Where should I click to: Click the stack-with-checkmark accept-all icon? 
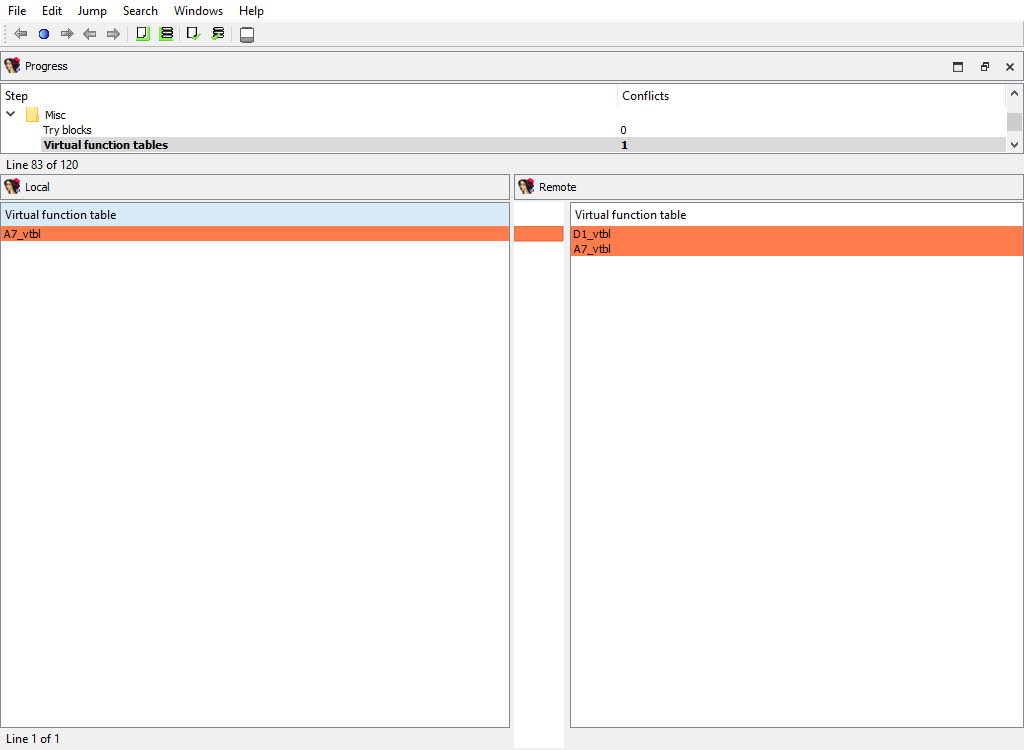218,33
